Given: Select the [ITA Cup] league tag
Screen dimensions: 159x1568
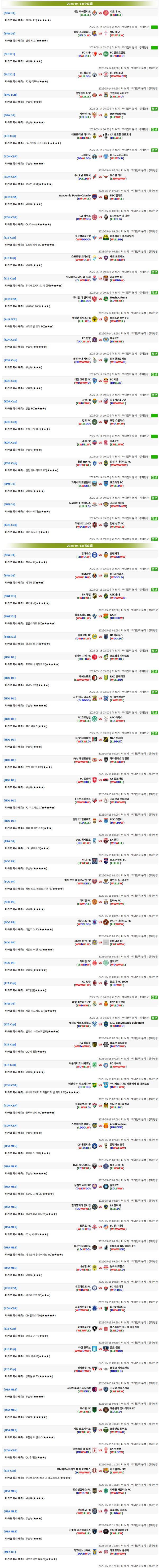Looking at the screenshot, I should [x=10, y=983].
